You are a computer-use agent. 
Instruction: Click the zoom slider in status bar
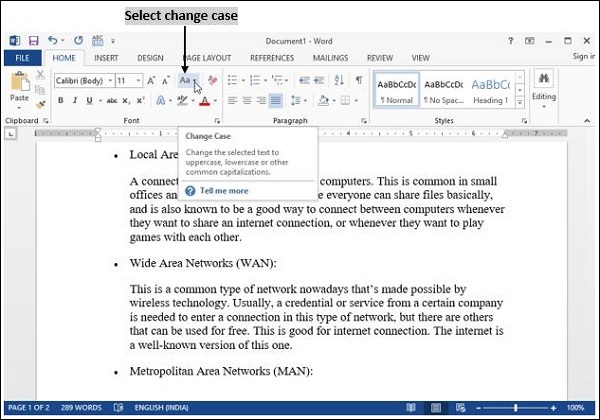[515, 408]
